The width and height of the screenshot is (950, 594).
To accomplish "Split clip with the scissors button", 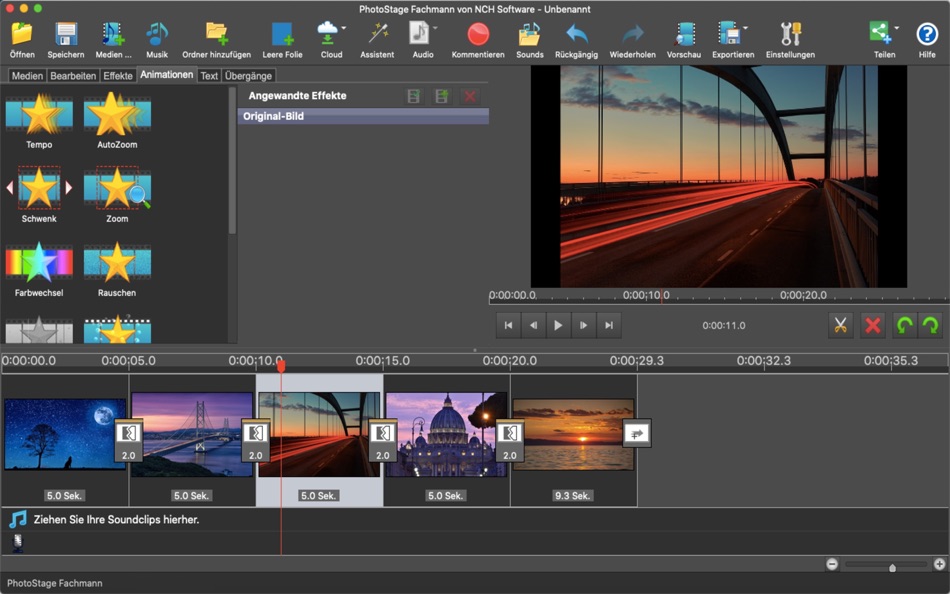I will pyautogui.click(x=840, y=325).
